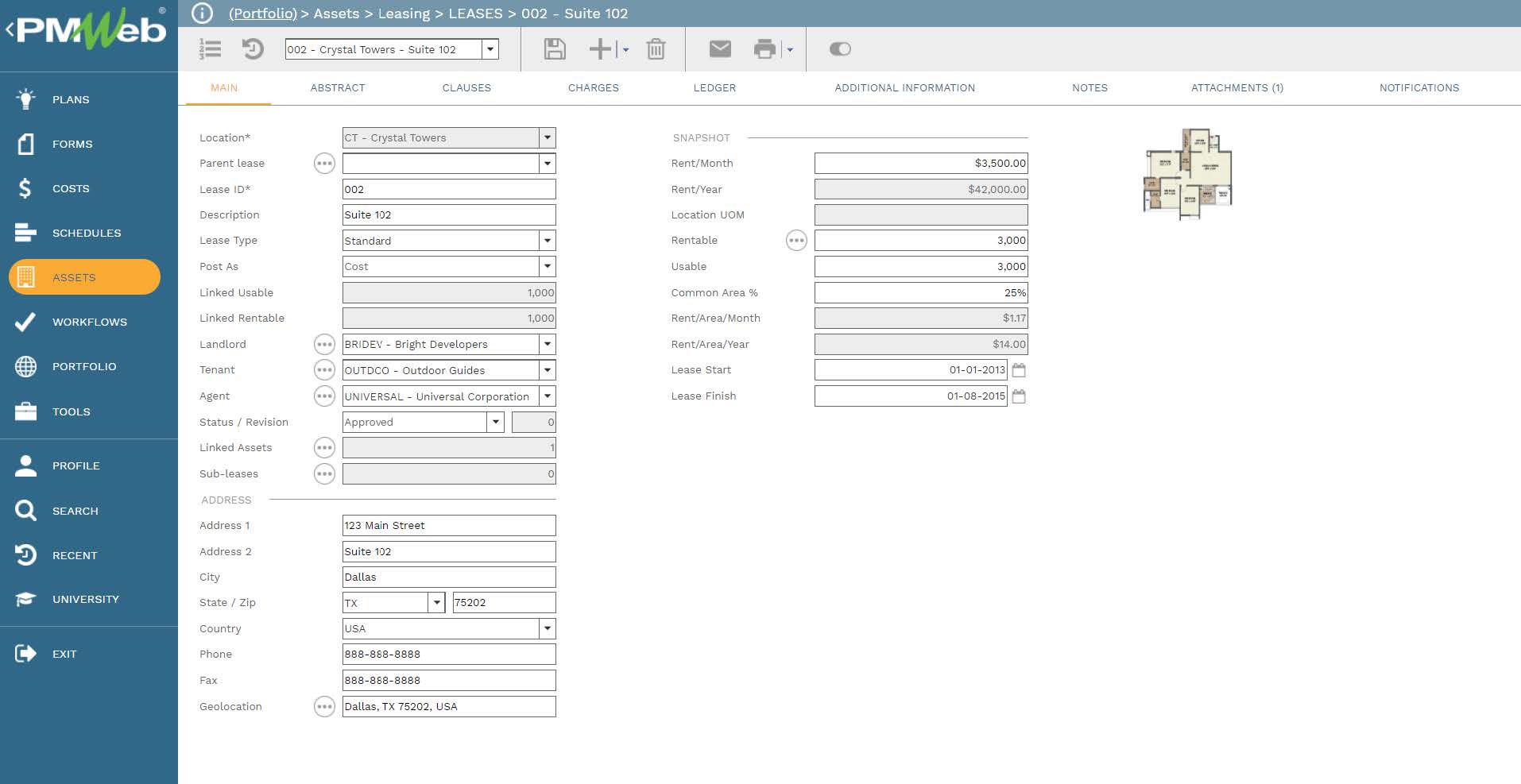Expand the Parent lease dropdown
This screenshot has width=1521, height=784.
coord(547,164)
